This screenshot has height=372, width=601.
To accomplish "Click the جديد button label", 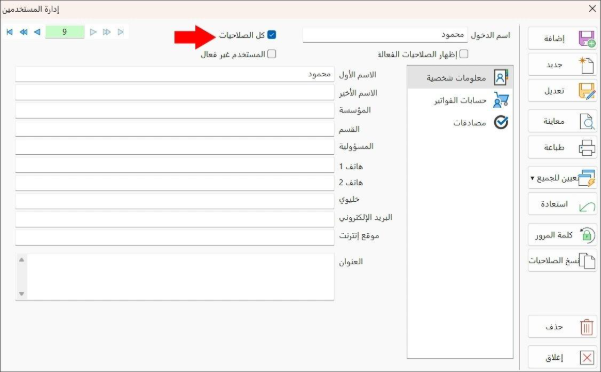I will (x=554, y=65).
